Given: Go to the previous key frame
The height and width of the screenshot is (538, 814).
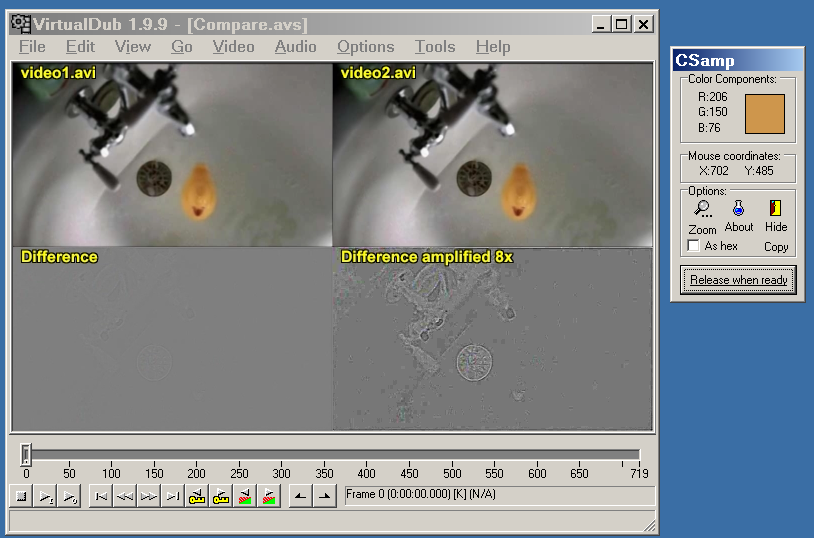Looking at the screenshot, I should coord(196,496).
